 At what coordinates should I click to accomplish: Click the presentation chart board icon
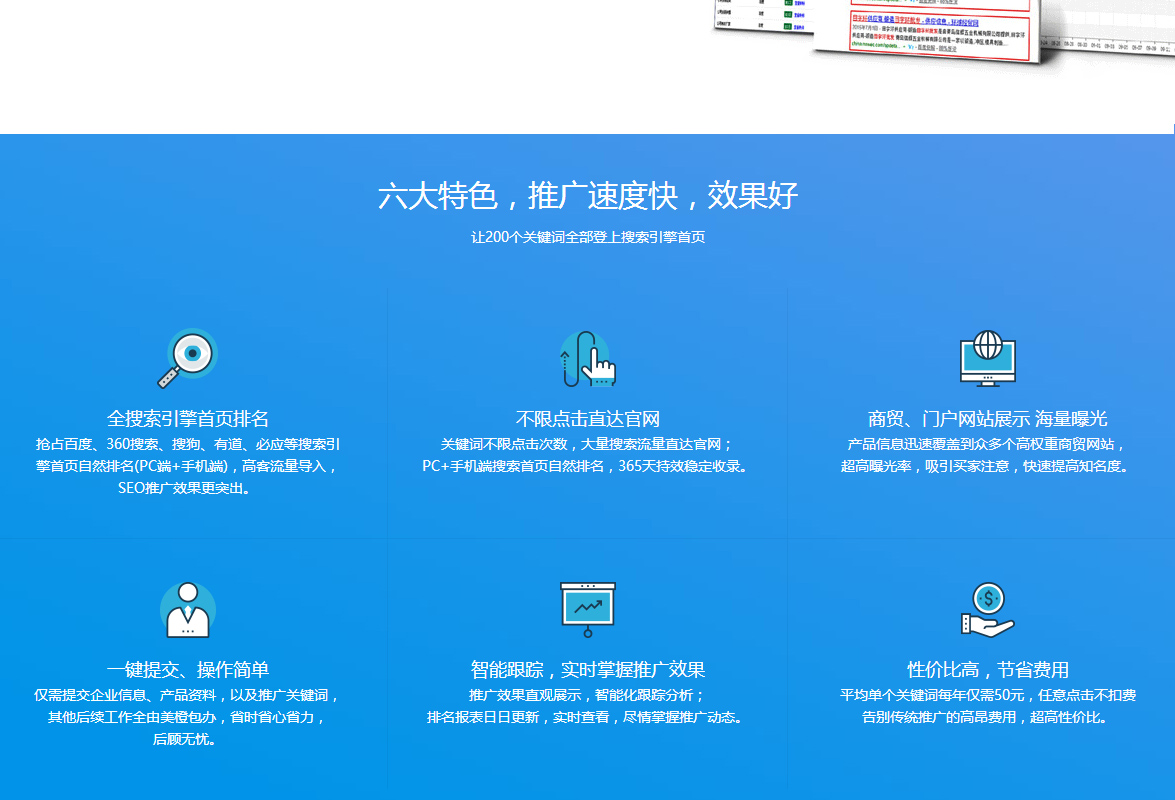[x=588, y=609]
